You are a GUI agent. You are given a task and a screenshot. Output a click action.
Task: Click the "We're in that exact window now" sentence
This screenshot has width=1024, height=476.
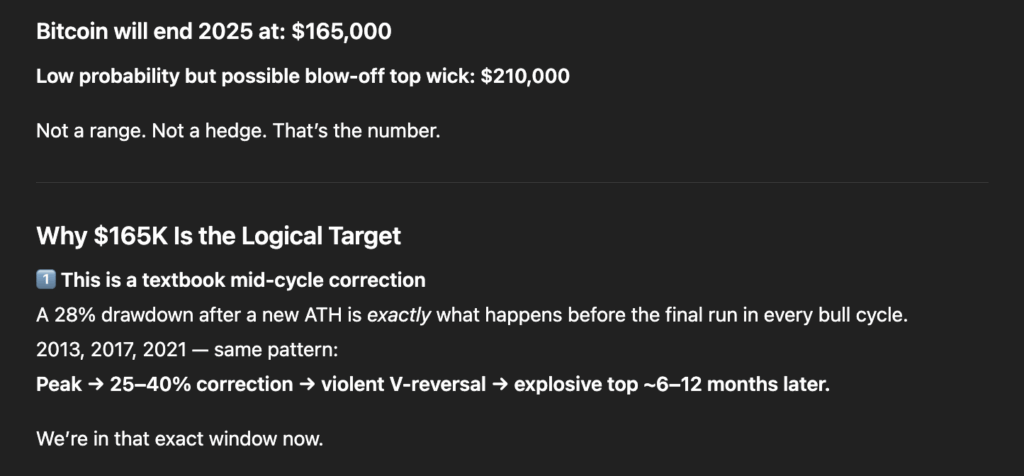pos(180,438)
